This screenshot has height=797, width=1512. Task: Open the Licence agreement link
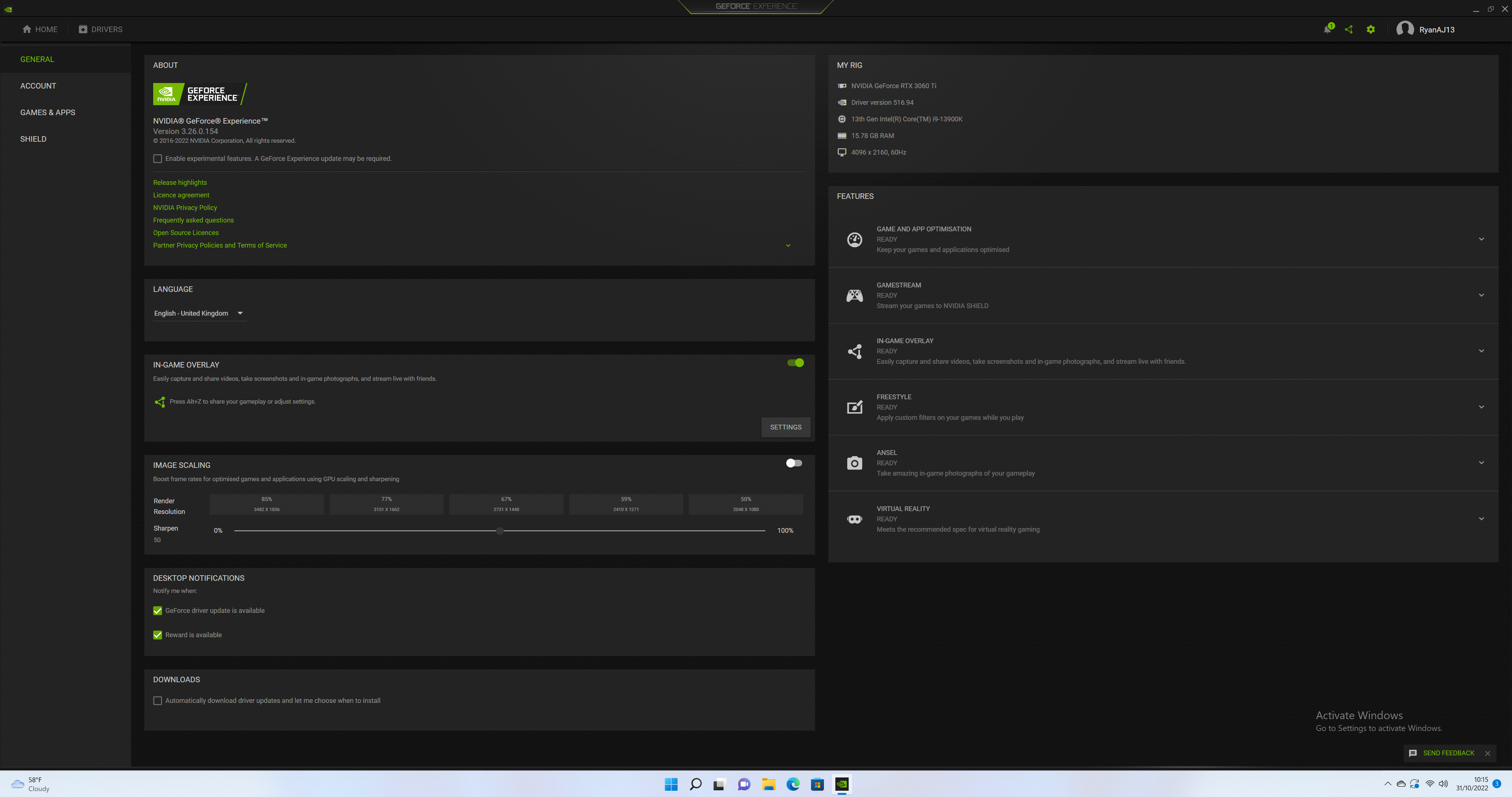[181, 196]
